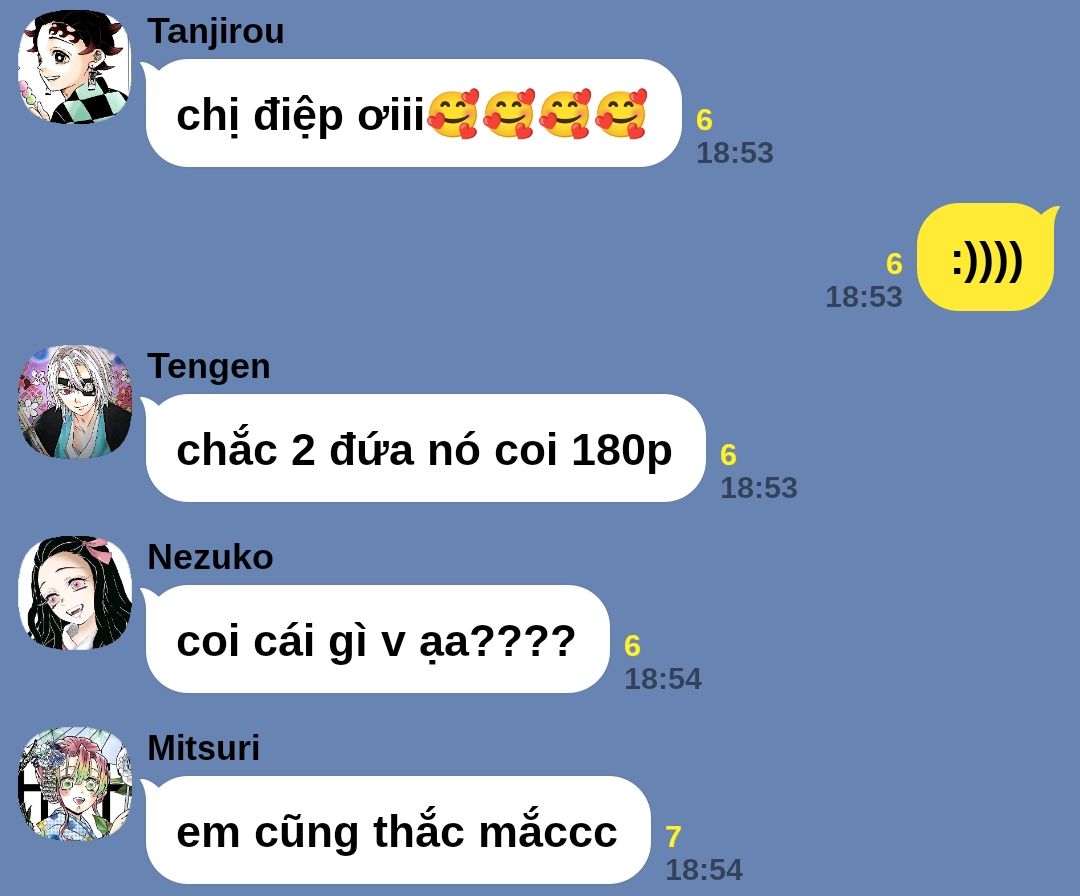
Task: Click the sender name Mitsuri
Action: (x=204, y=748)
